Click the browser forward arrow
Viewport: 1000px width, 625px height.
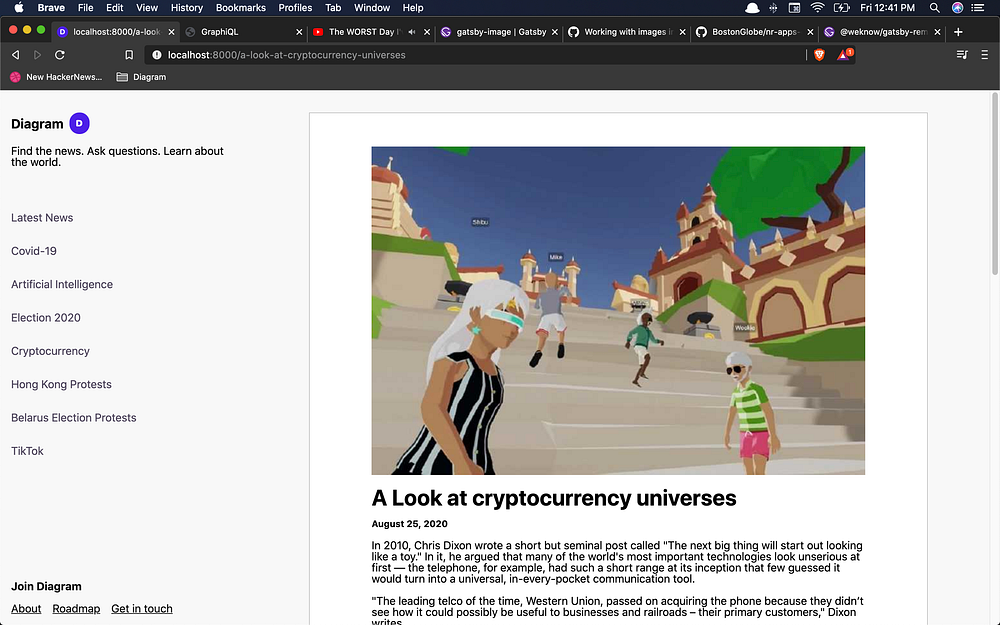click(x=38, y=55)
